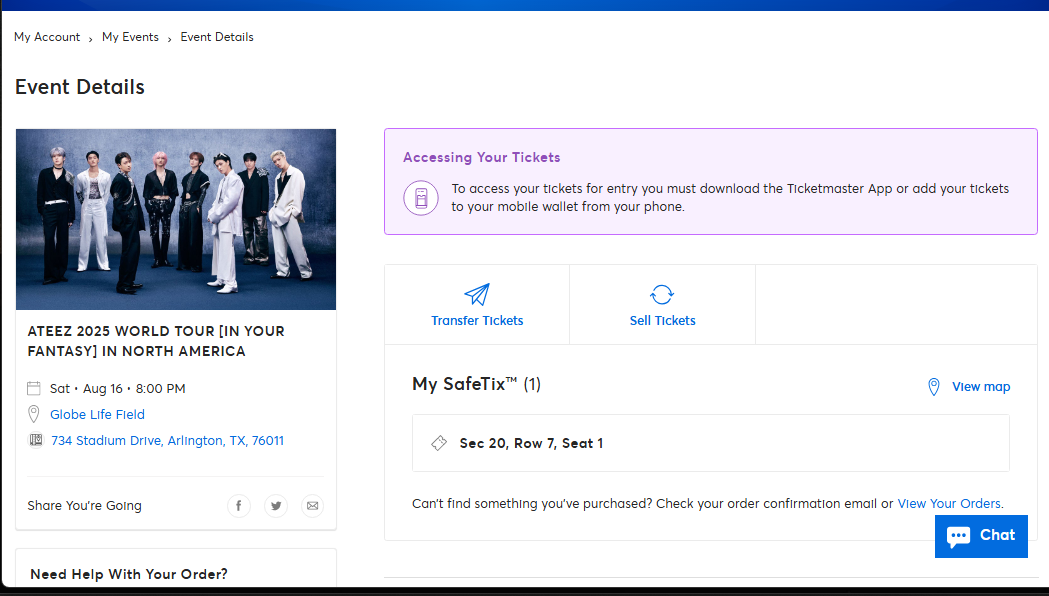Open My Account breadcrumb link
Viewport: 1049px width, 596px height.
click(47, 37)
